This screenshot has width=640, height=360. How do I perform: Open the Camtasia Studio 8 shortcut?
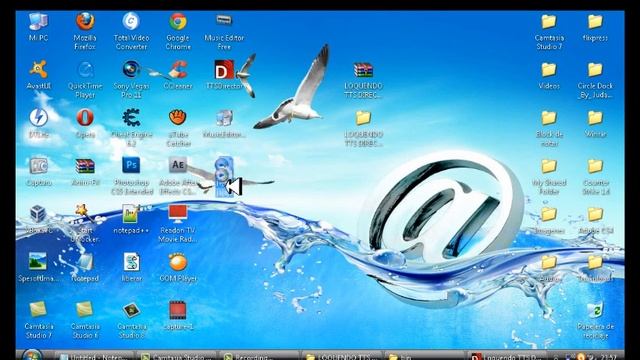point(131,310)
